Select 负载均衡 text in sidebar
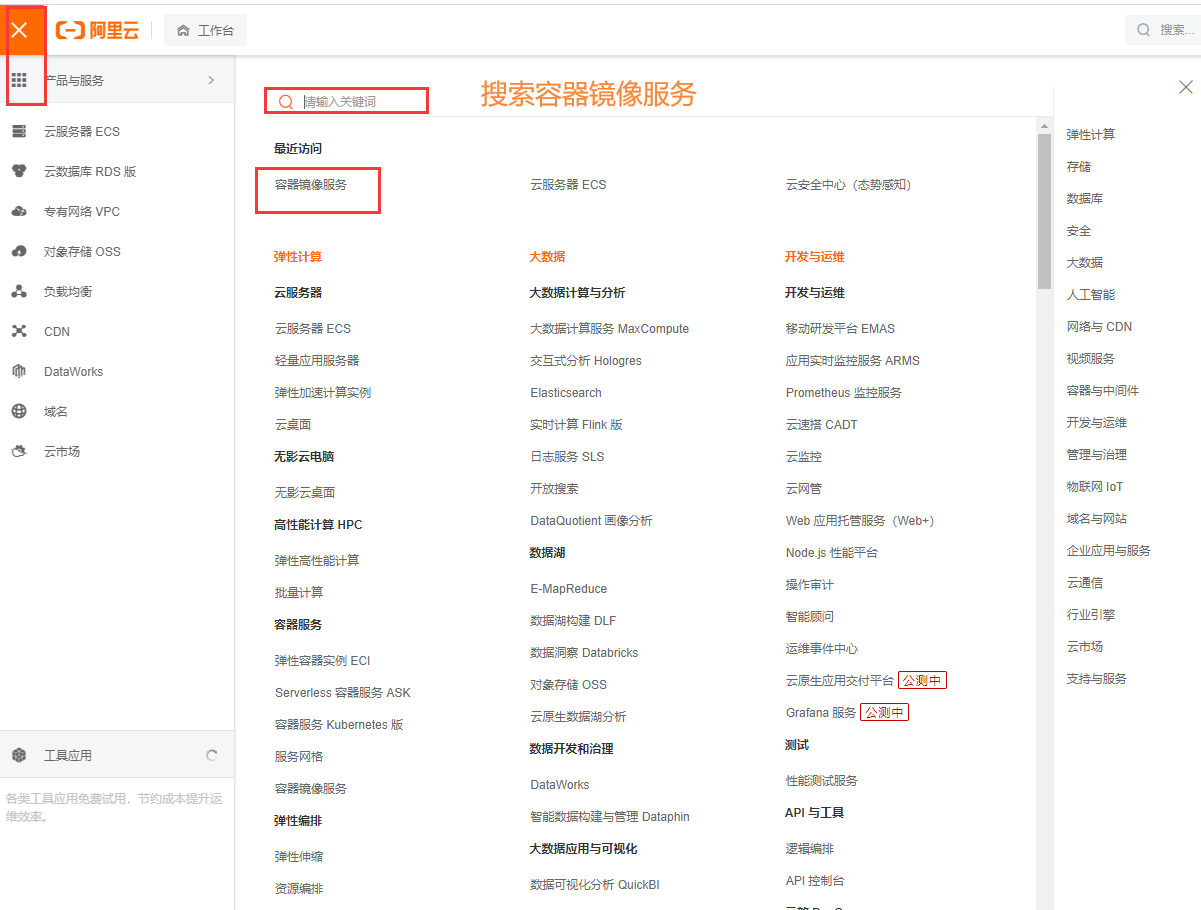 point(68,291)
